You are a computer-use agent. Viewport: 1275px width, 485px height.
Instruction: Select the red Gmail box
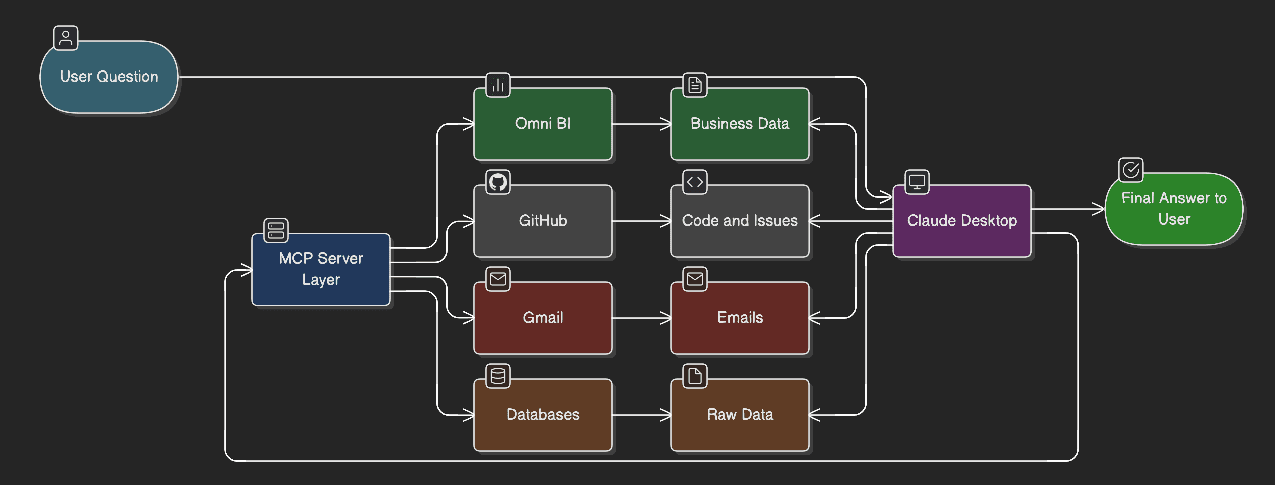coord(543,318)
